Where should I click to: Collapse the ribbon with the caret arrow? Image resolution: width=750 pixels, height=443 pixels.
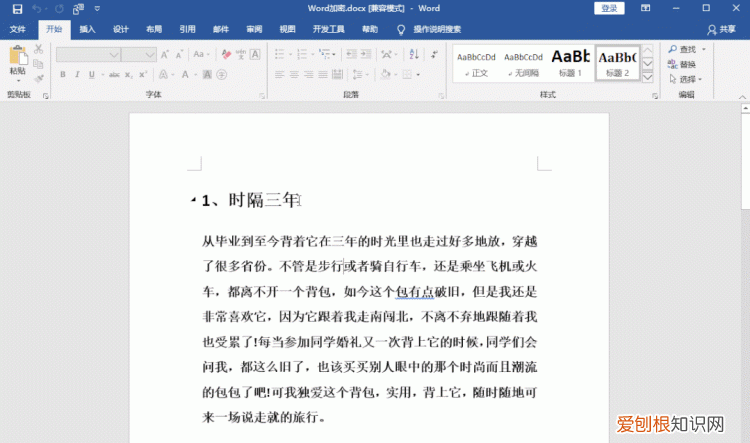[742, 97]
